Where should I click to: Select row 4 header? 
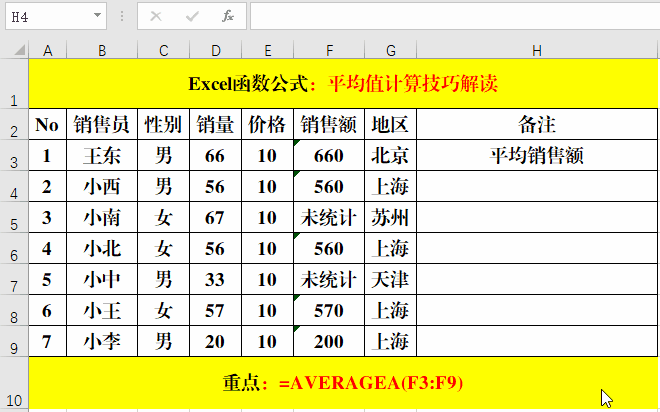(x=14, y=186)
